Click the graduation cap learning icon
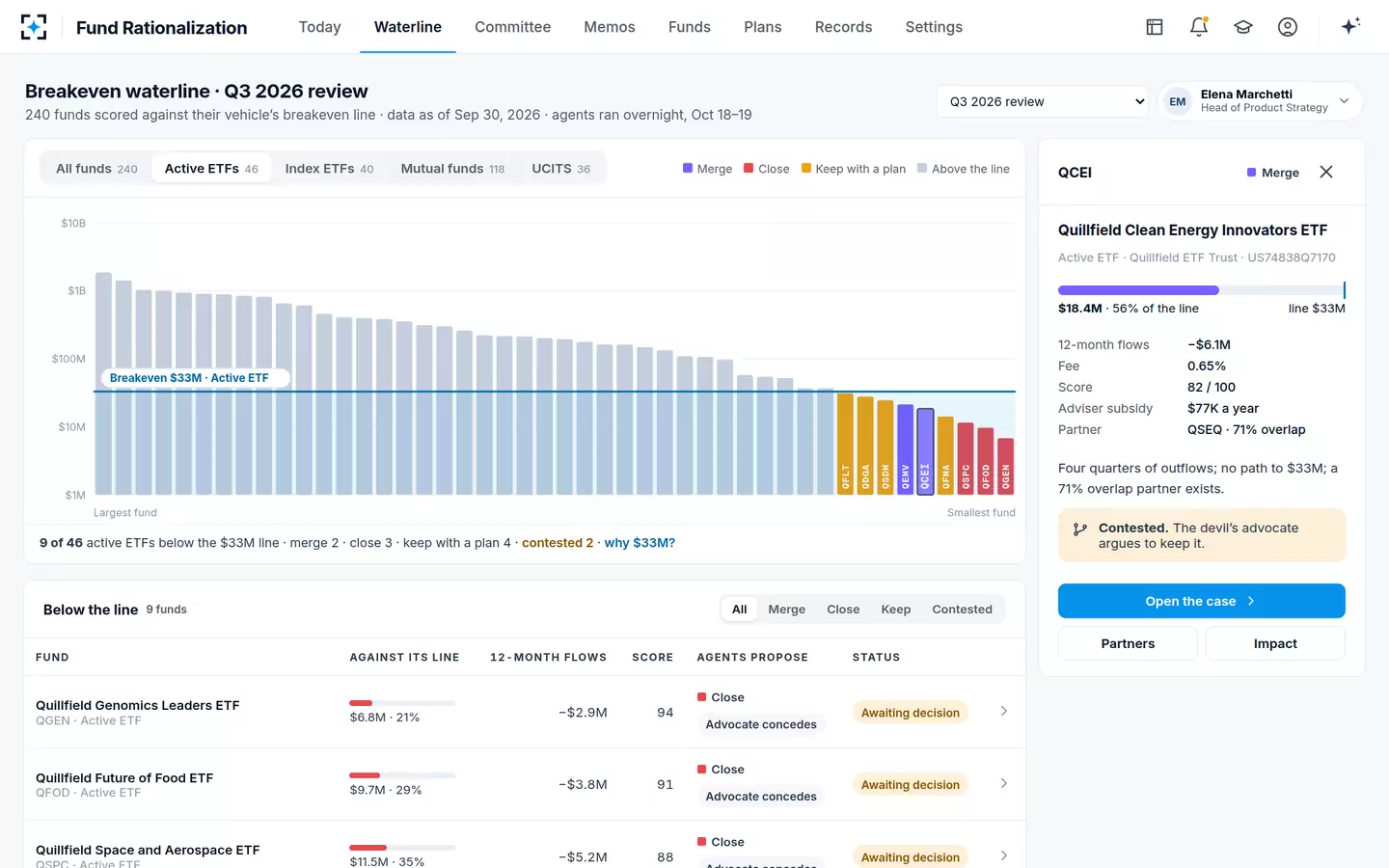1389x868 pixels. click(1243, 27)
